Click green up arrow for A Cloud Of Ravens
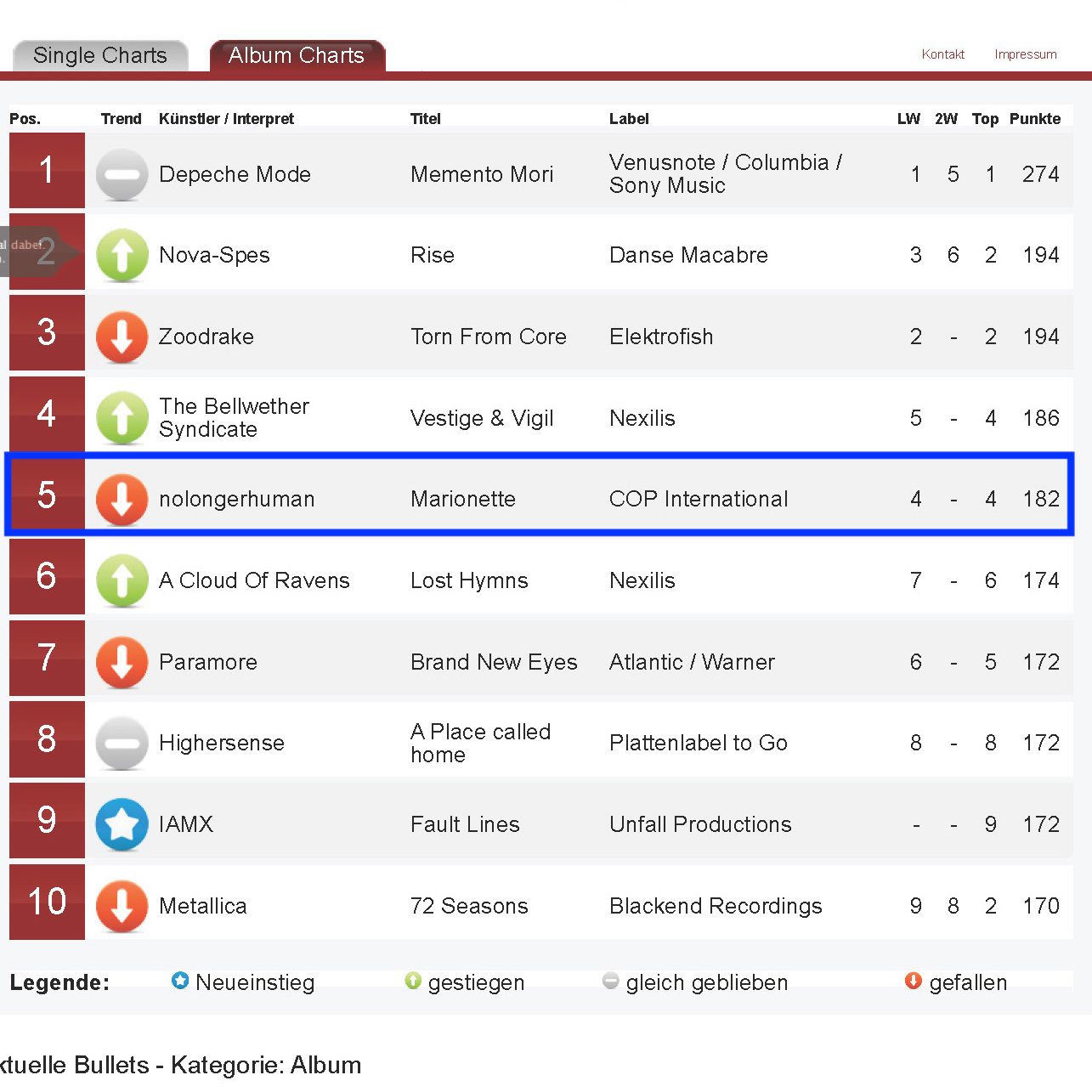 [122, 580]
